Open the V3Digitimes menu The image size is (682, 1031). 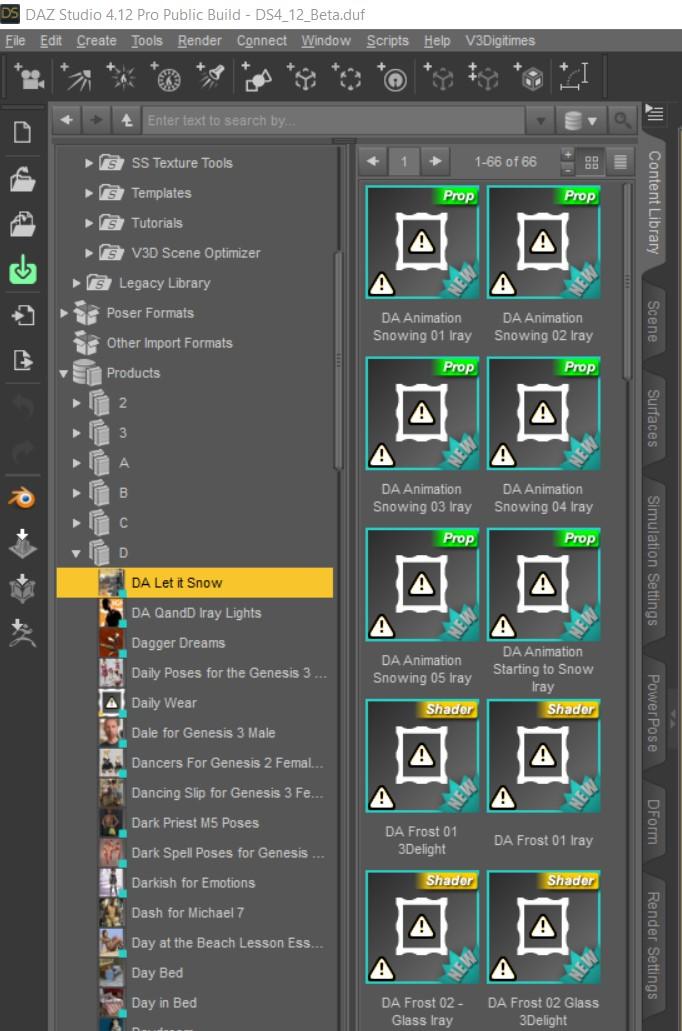(500, 41)
